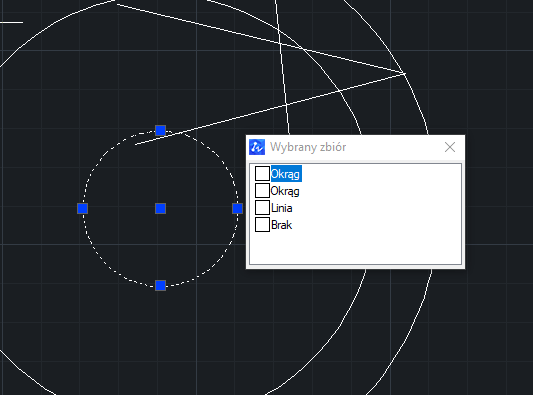
Task: Select the highlighted Okrąg entry text
Action: 286,173
